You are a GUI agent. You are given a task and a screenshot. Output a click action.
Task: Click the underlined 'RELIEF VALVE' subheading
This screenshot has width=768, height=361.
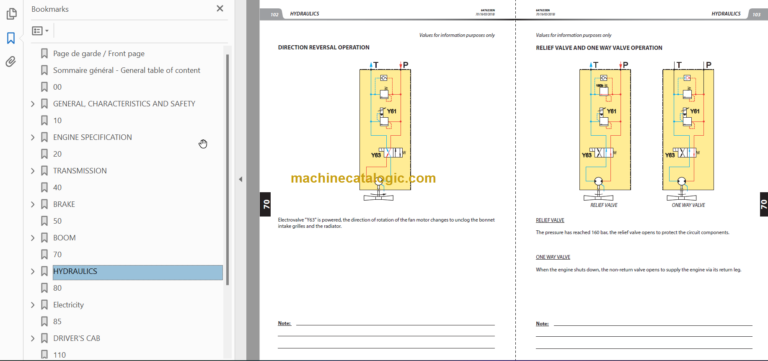(x=550, y=220)
